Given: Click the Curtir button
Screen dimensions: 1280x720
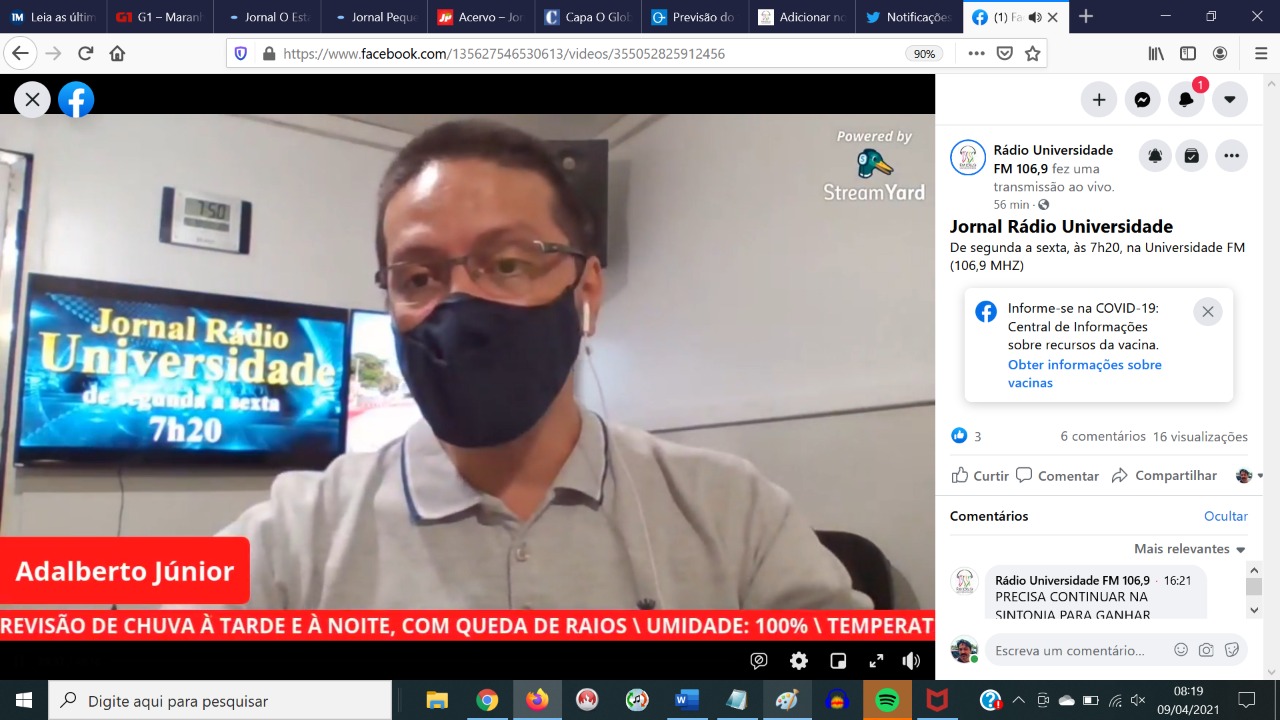Looking at the screenshot, I should (980, 476).
